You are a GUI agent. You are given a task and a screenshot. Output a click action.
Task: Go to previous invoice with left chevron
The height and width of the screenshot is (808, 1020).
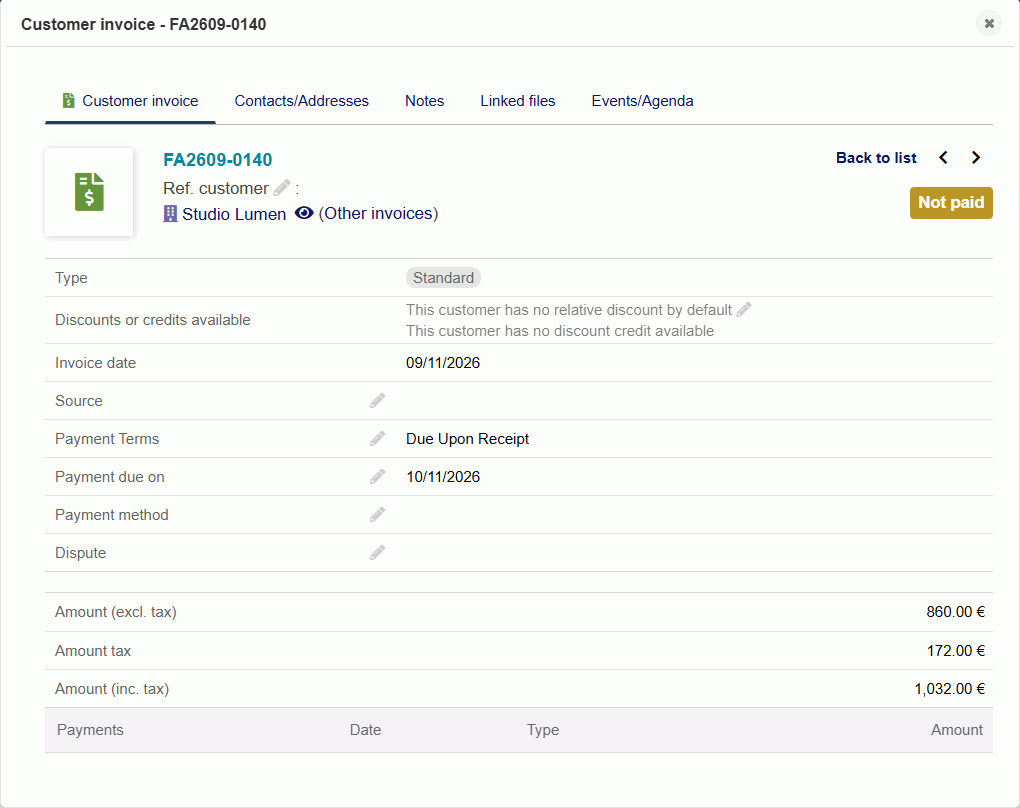(943, 157)
